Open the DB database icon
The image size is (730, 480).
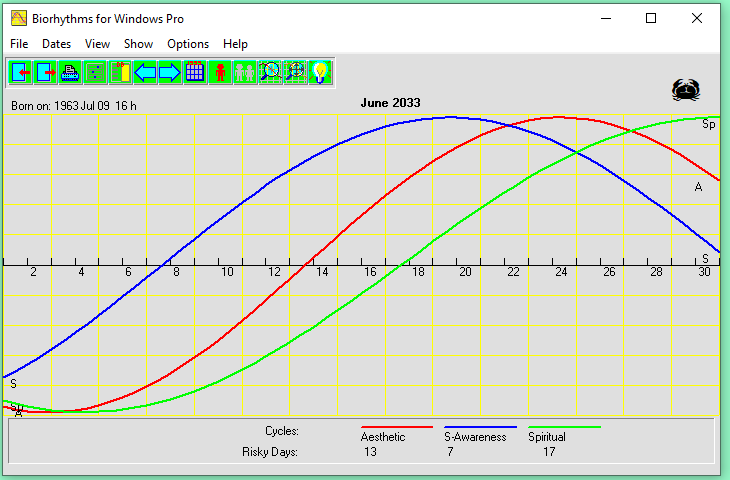[120, 72]
